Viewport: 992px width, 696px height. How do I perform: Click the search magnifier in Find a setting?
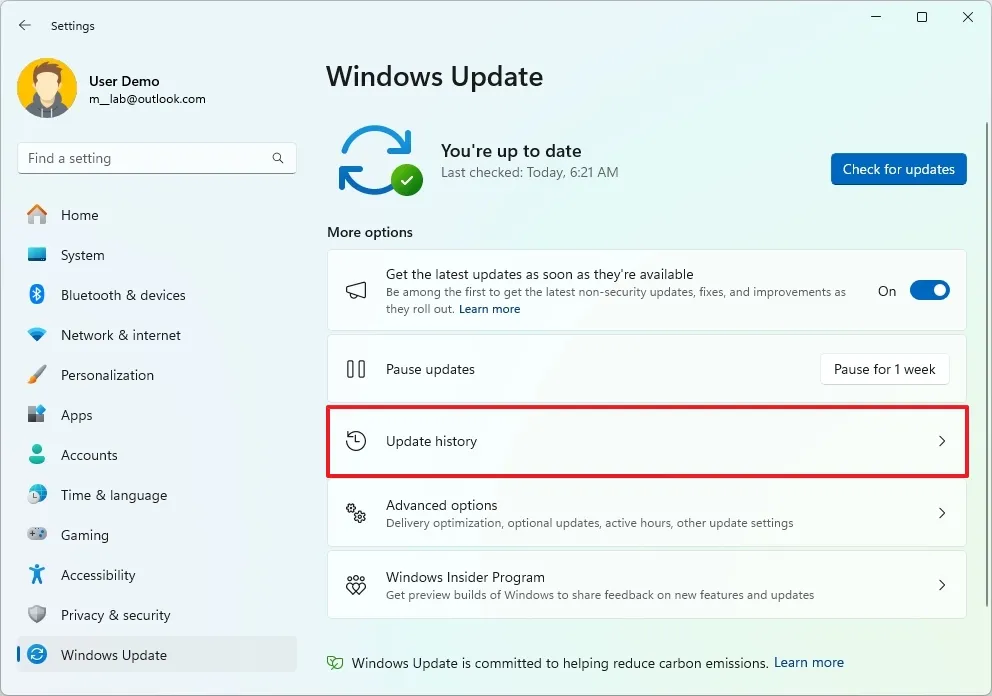pos(277,158)
